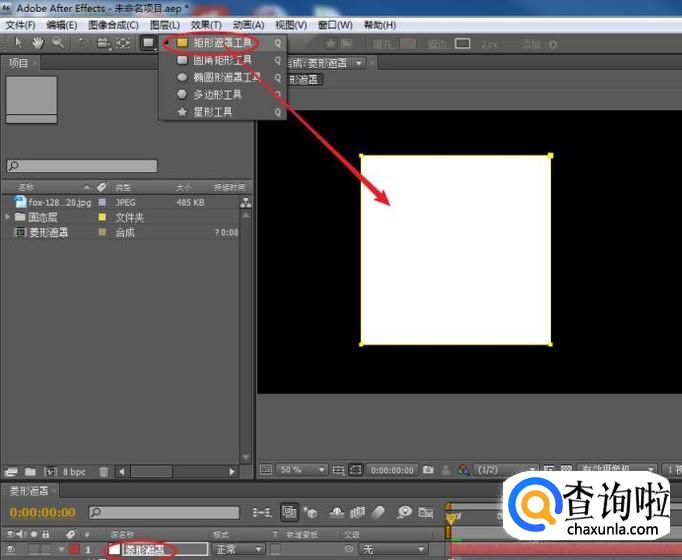682x560 pixels.
Task: Click the 8 bpc color depth button
Action: point(74,470)
